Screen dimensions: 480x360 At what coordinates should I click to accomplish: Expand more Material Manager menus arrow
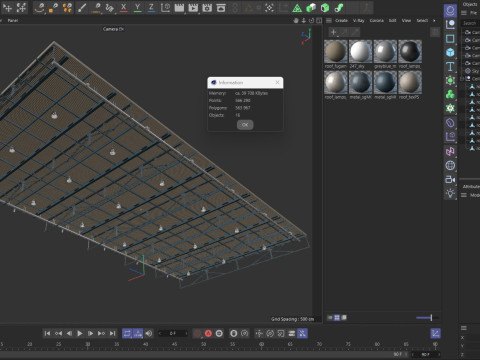[x=434, y=20]
